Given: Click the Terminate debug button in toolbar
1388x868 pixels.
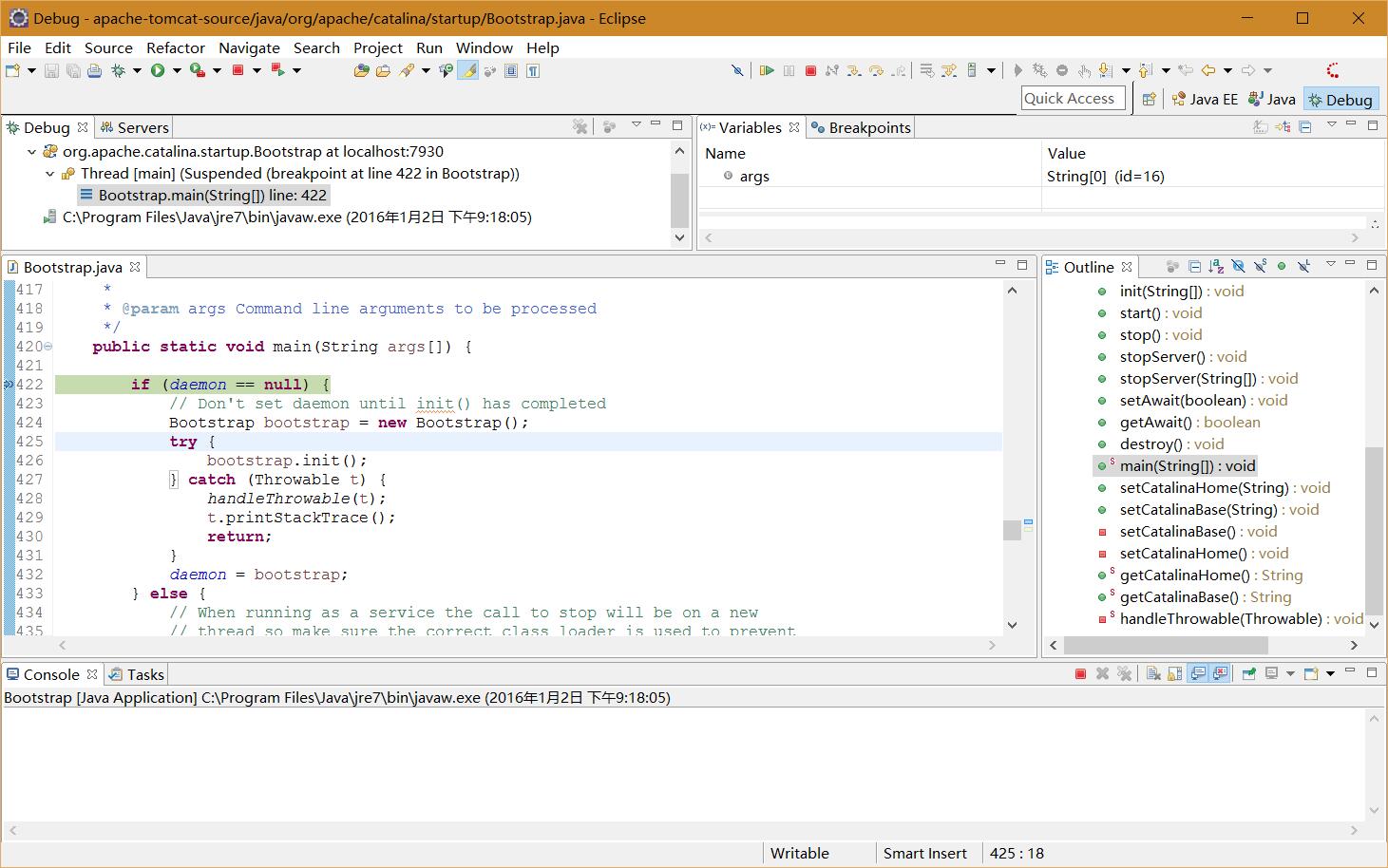Looking at the screenshot, I should (810, 70).
